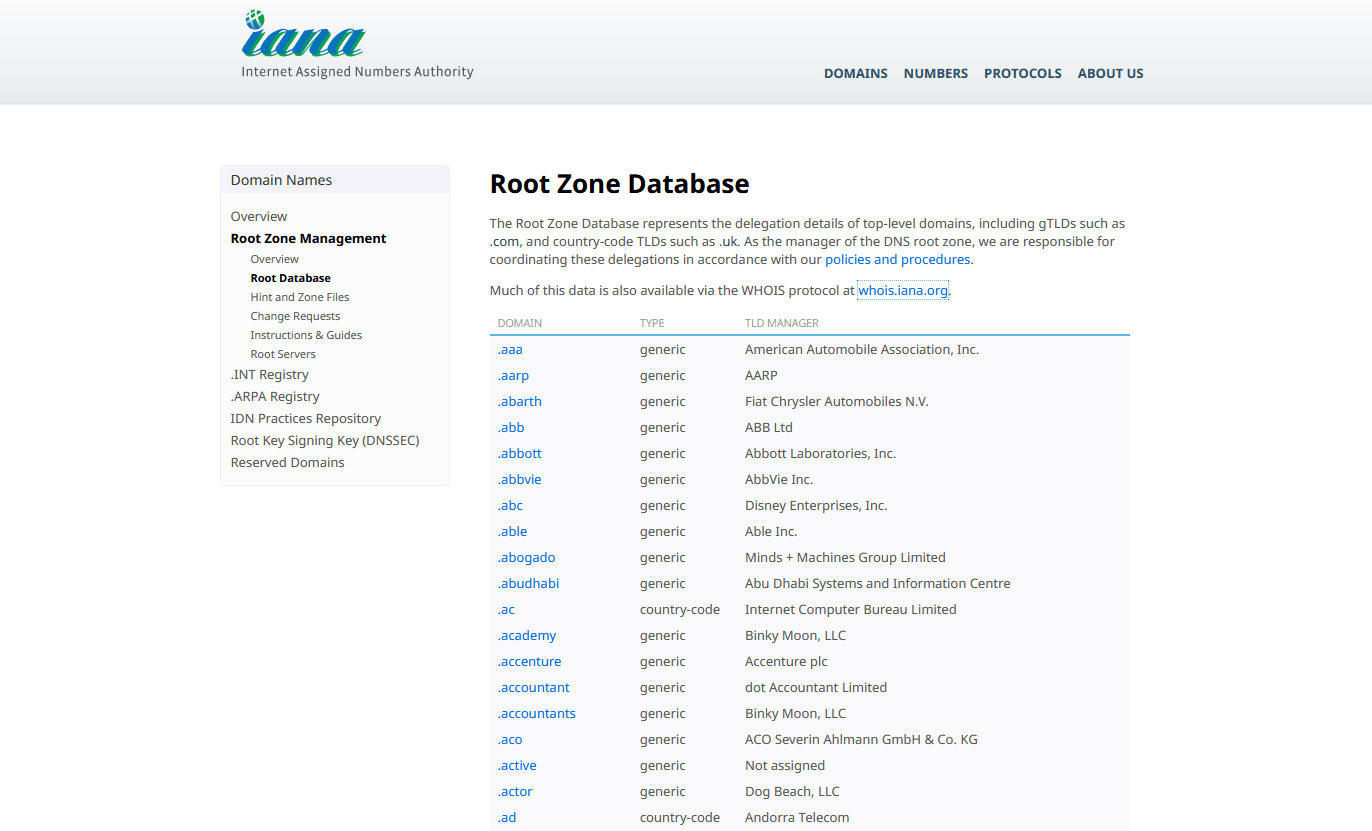
Task: Open the .abc domain
Action: point(510,505)
